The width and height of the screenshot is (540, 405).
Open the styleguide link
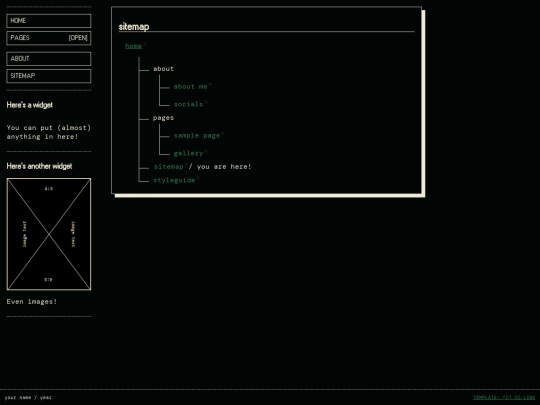174,180
